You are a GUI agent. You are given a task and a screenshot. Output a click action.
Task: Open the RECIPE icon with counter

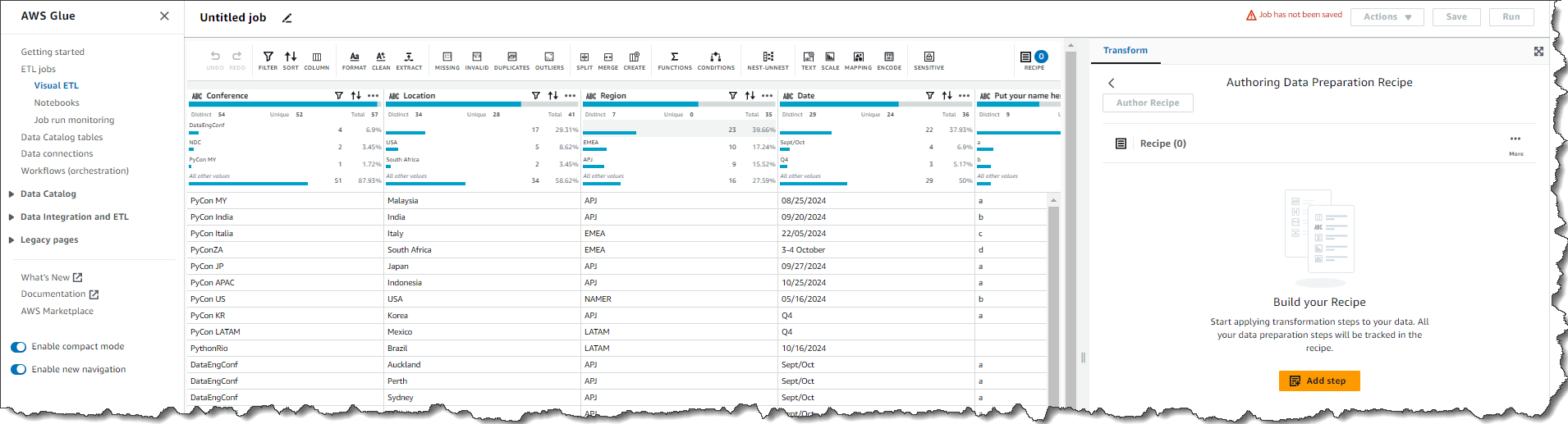pos(1034,60)
